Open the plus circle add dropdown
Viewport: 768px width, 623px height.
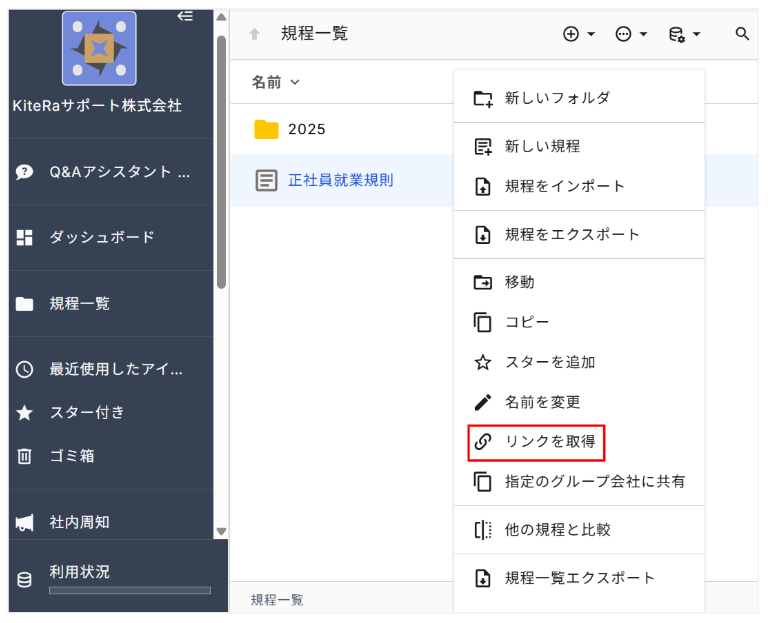[578, 34]
